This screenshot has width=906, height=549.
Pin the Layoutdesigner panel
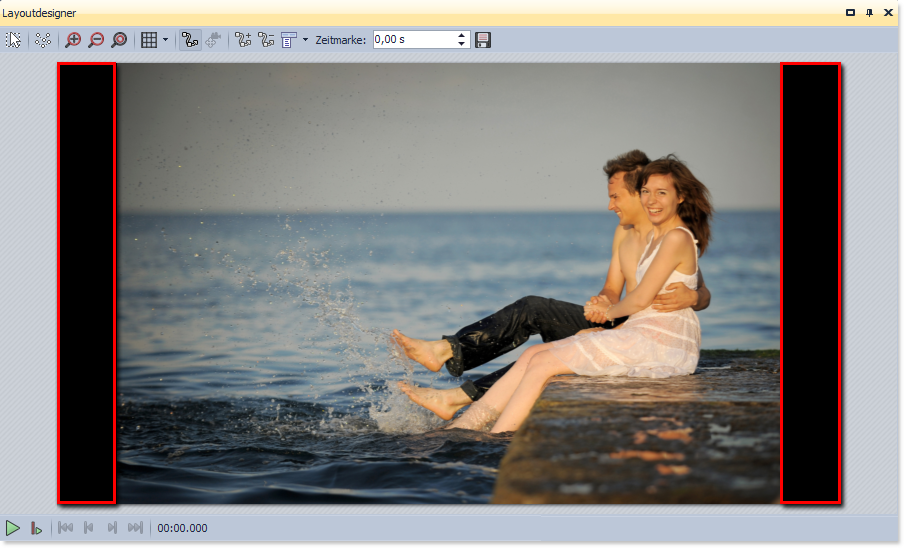pyautogui.click(x=869, y=12)
